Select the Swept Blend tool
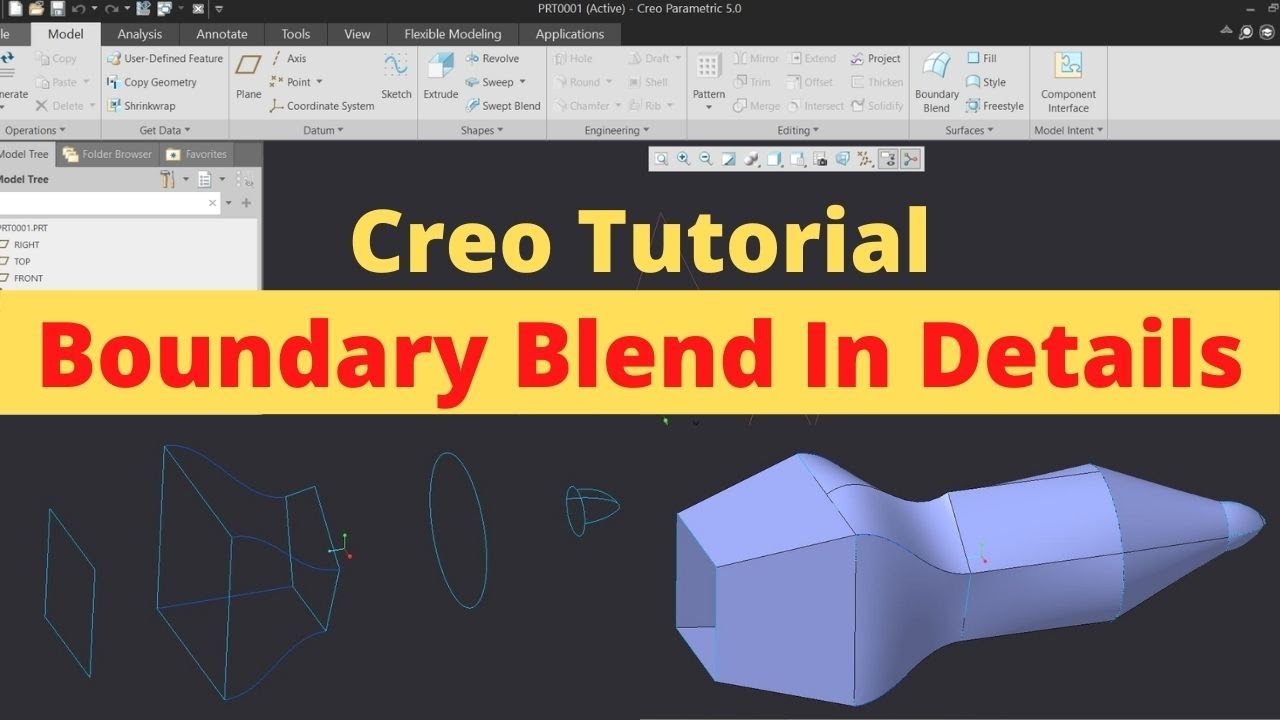 [503, 106]
